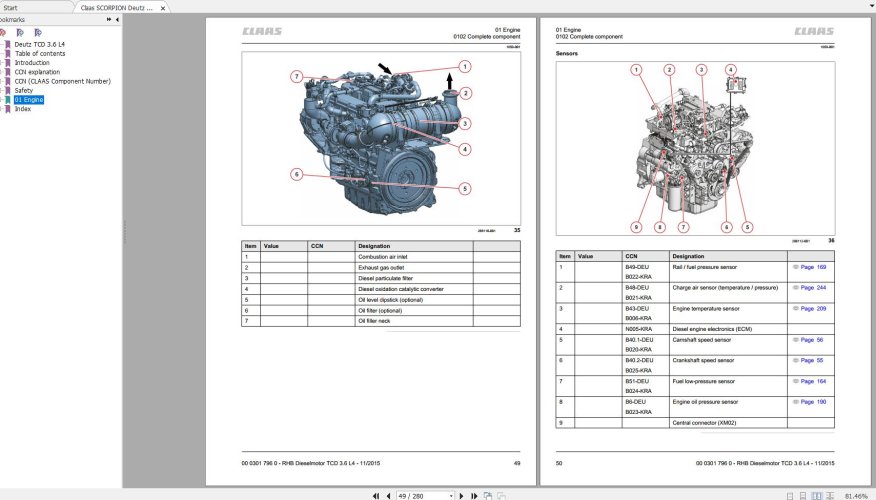
Task: Click the 81.46% zoom level
Action: 856,496
